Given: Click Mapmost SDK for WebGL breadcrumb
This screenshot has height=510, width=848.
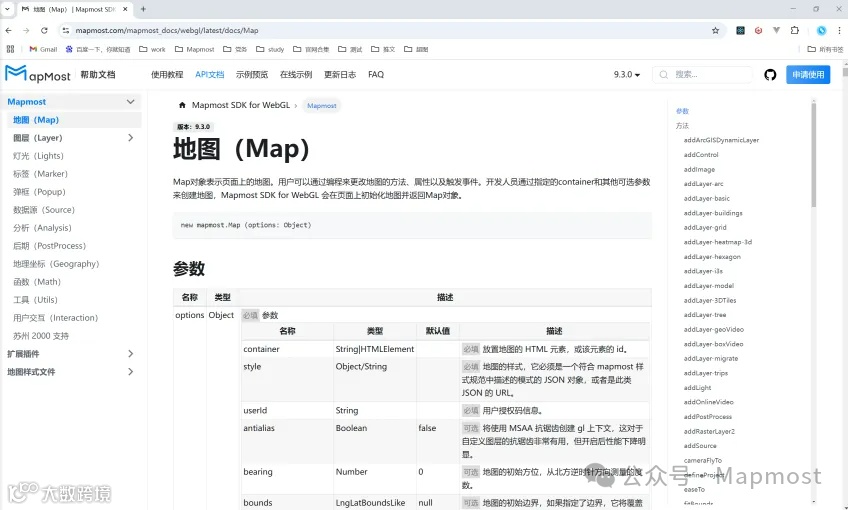Looking at the screenshot, I should (x=241, y=105).
